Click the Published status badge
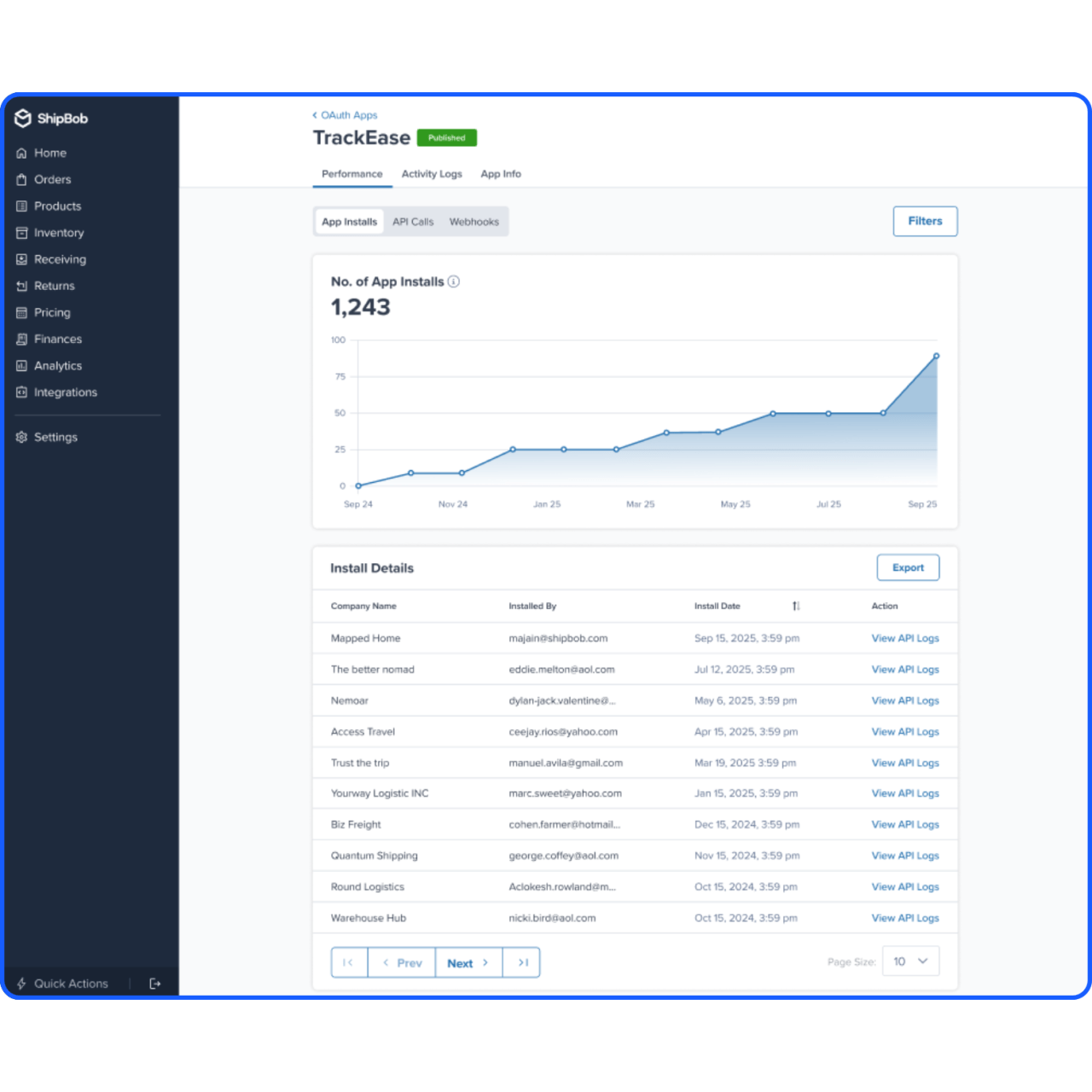The image size is (1092, 1092). tap(446, 137)
